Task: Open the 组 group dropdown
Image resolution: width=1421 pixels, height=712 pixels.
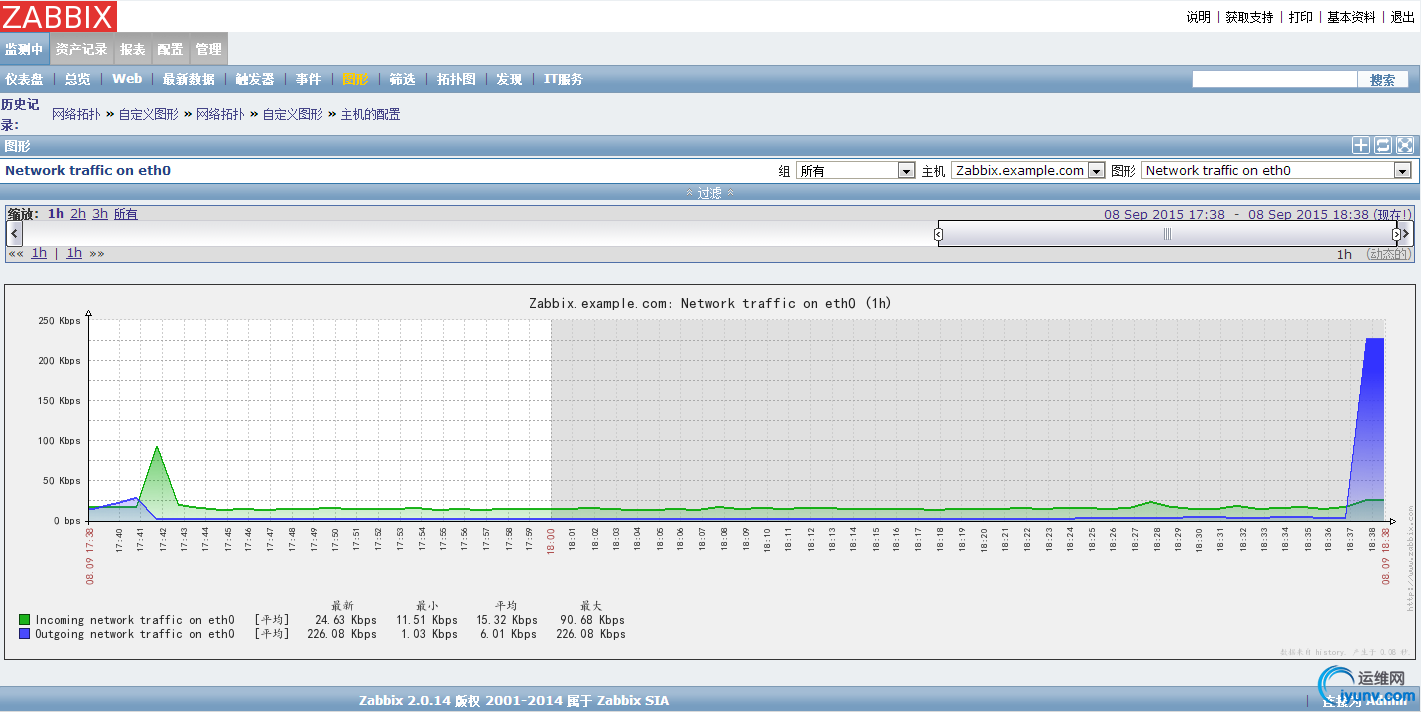Action: coord(855,171)
